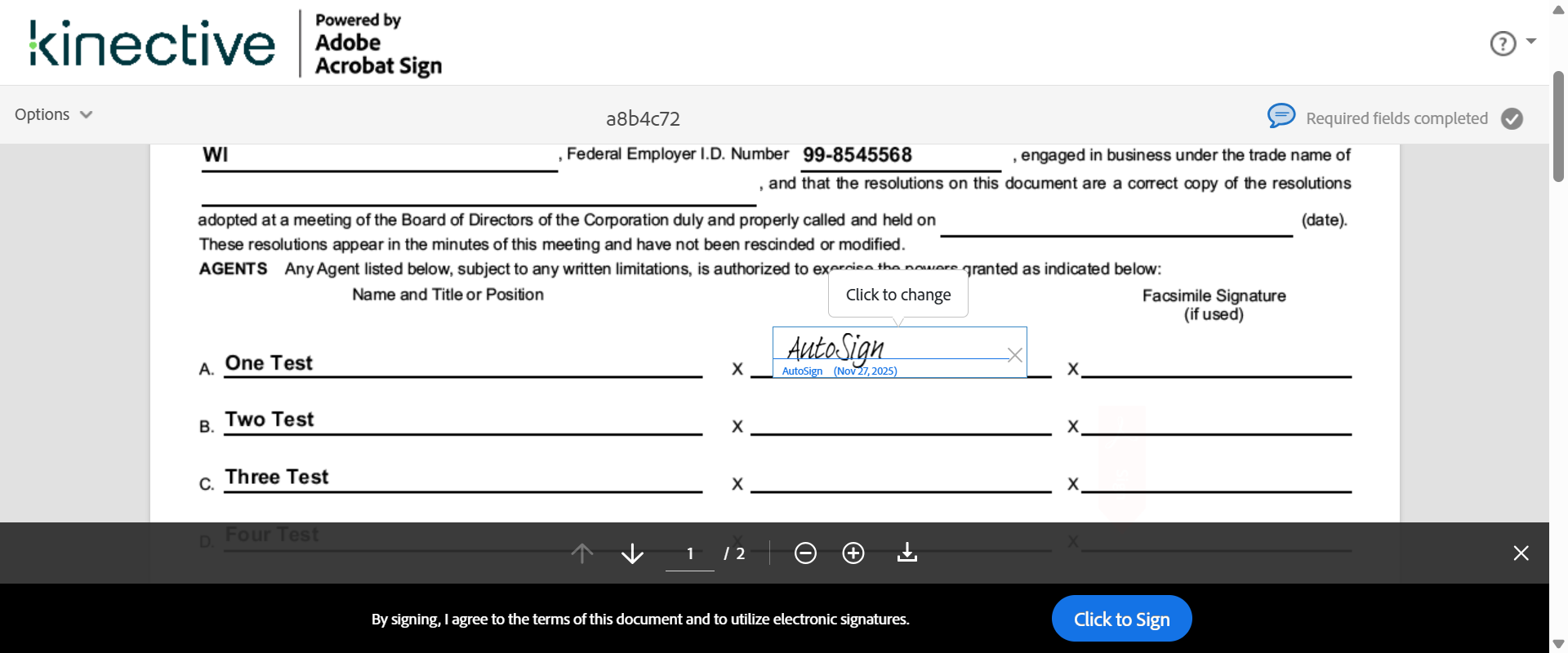Open the comments chat bubble icon
This screenshot has width=1568, height=653.
click(1281, 116)
